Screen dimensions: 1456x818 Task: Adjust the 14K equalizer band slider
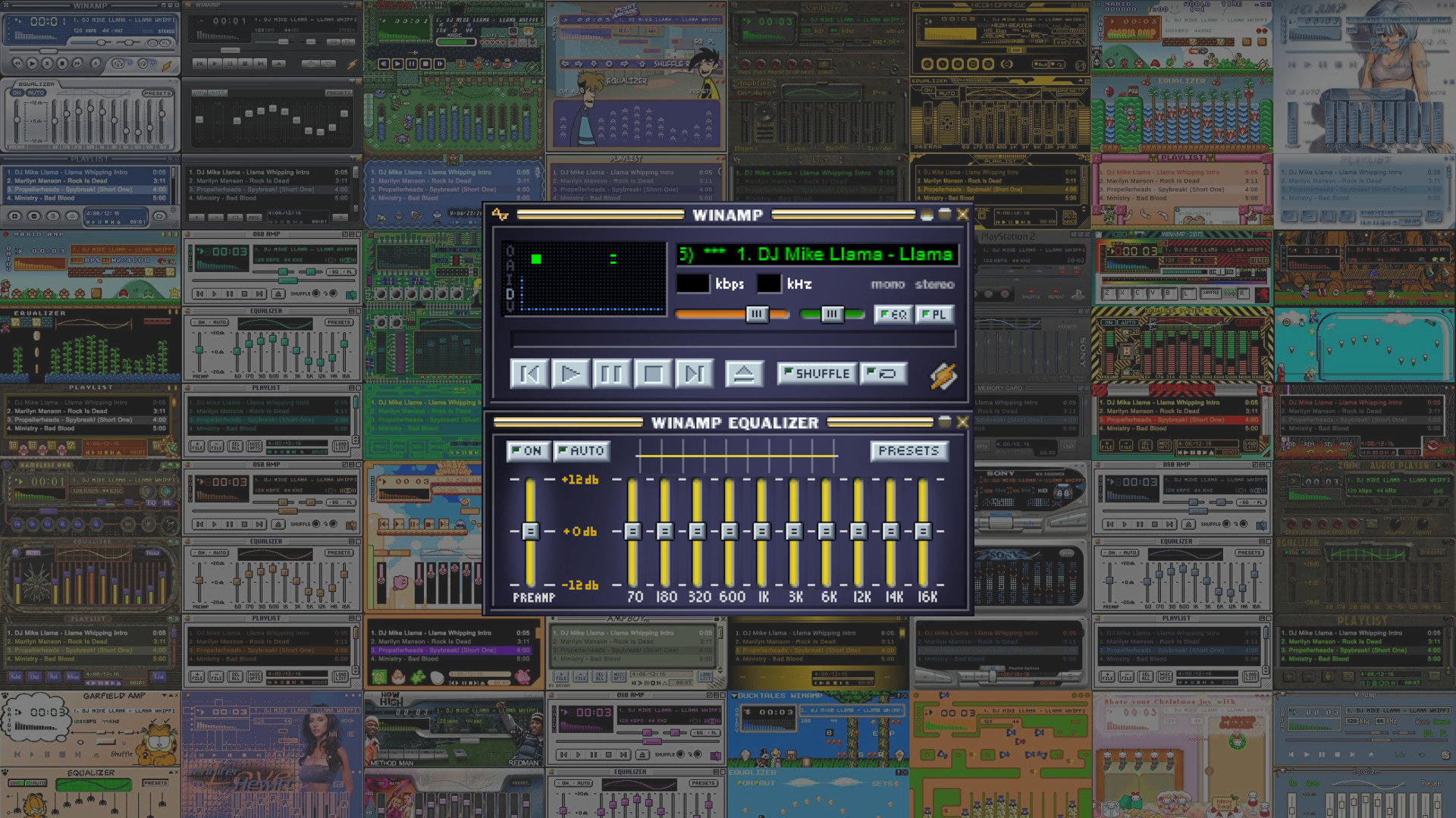890,531
